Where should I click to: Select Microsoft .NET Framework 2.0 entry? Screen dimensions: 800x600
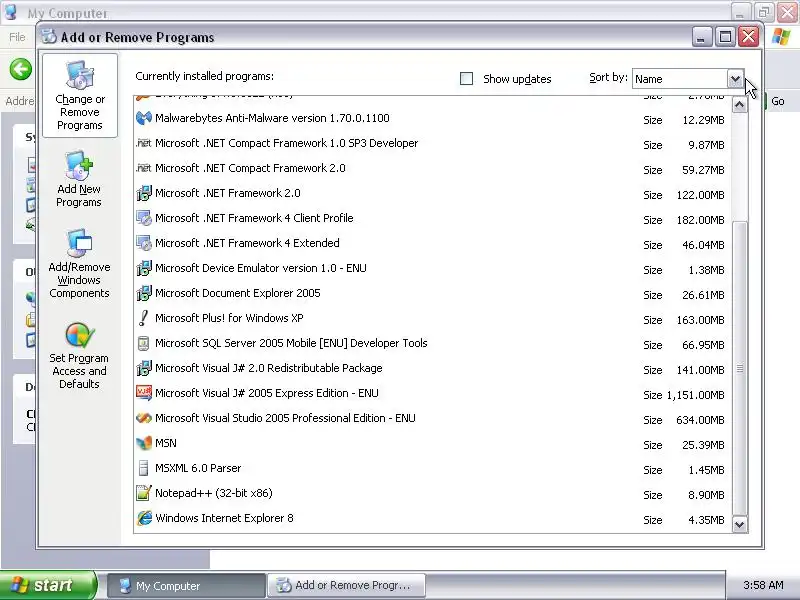click(x=433, y=194)
